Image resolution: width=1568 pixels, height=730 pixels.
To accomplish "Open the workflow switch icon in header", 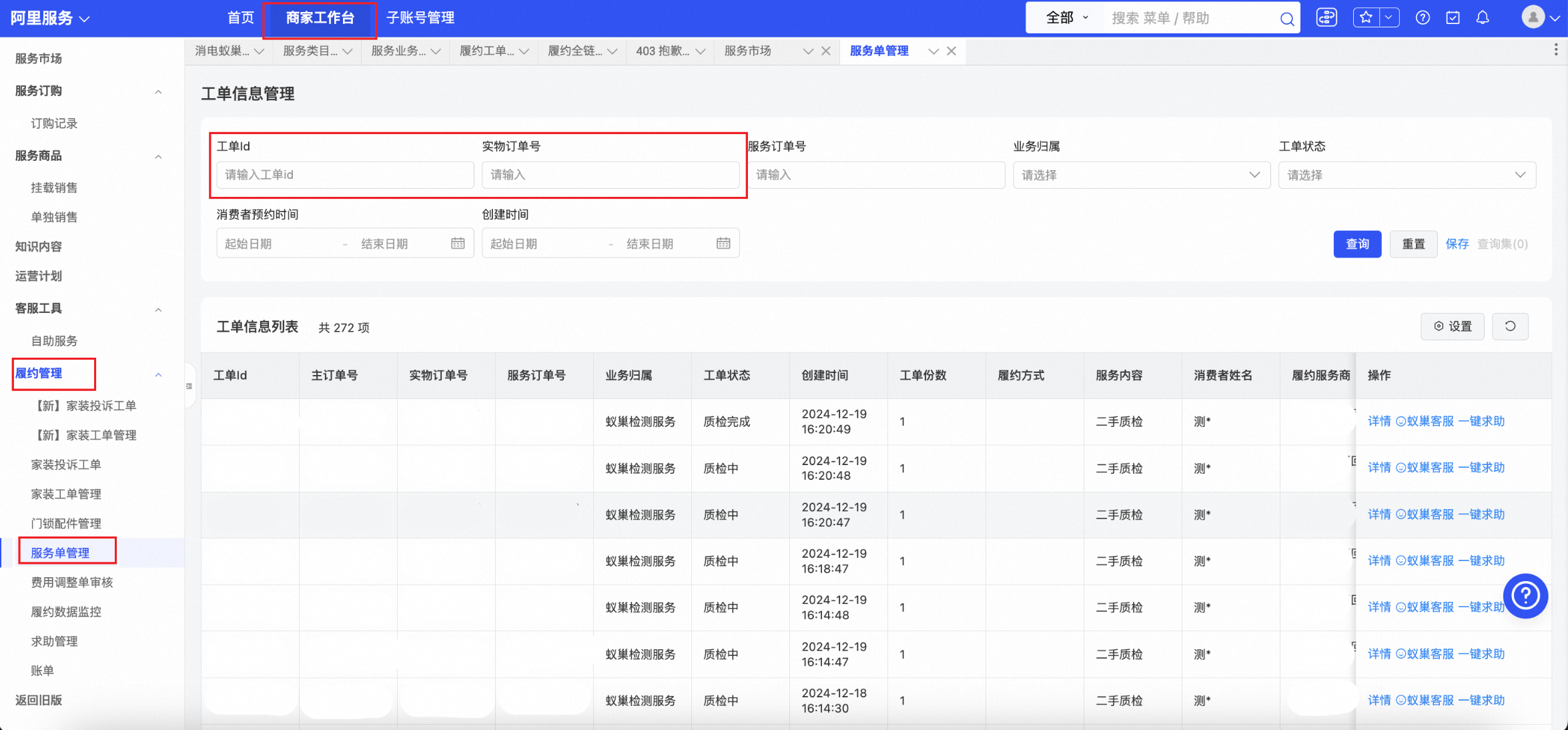I will [1326, 18].
